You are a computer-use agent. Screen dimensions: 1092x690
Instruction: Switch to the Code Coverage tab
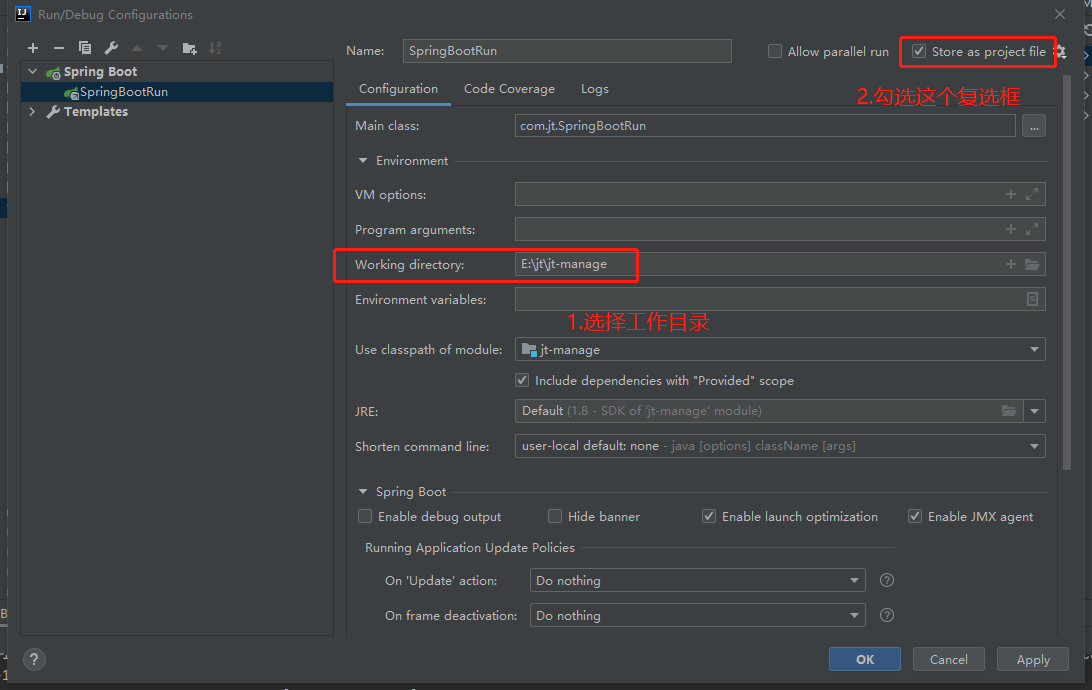click(x=509, y=89)
